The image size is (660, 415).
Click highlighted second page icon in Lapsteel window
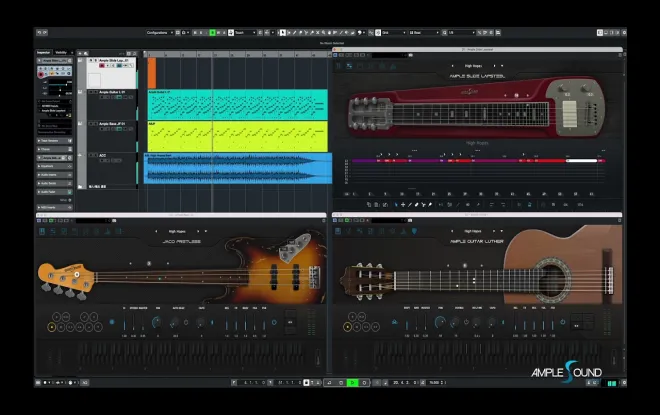349,66
